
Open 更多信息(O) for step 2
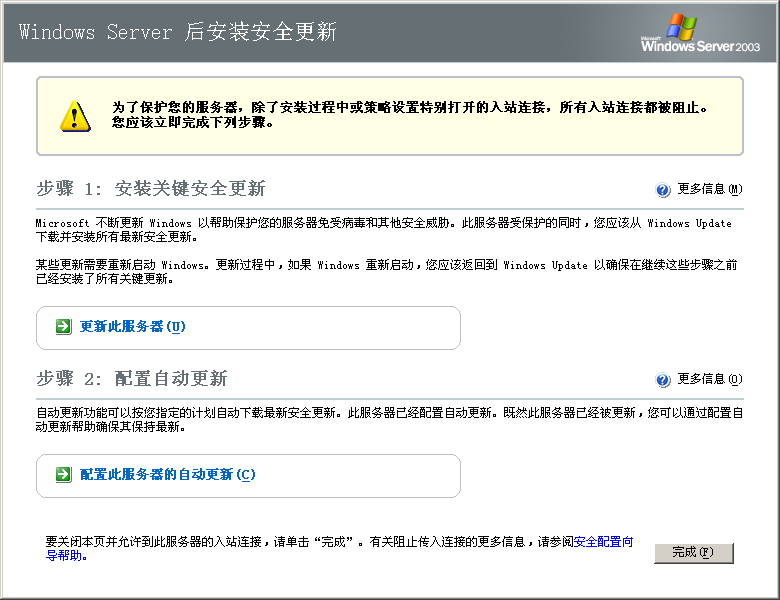710,379
